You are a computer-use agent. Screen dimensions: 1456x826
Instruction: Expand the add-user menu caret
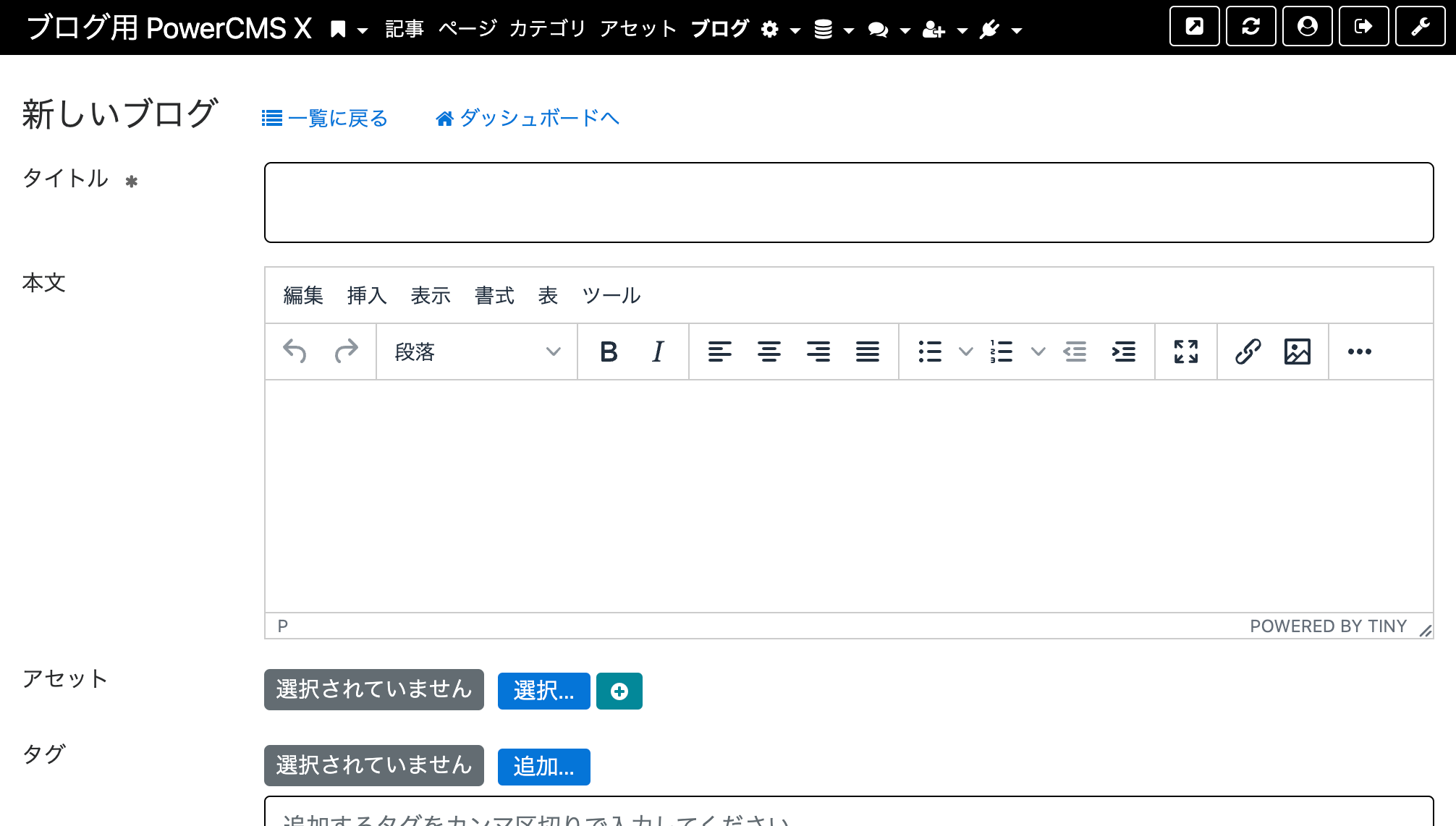coord(962,31)
